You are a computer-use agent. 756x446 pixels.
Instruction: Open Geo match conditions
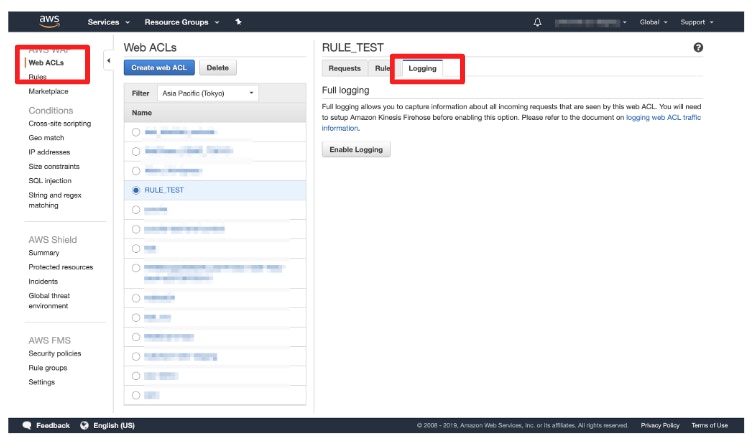point(46,138)
